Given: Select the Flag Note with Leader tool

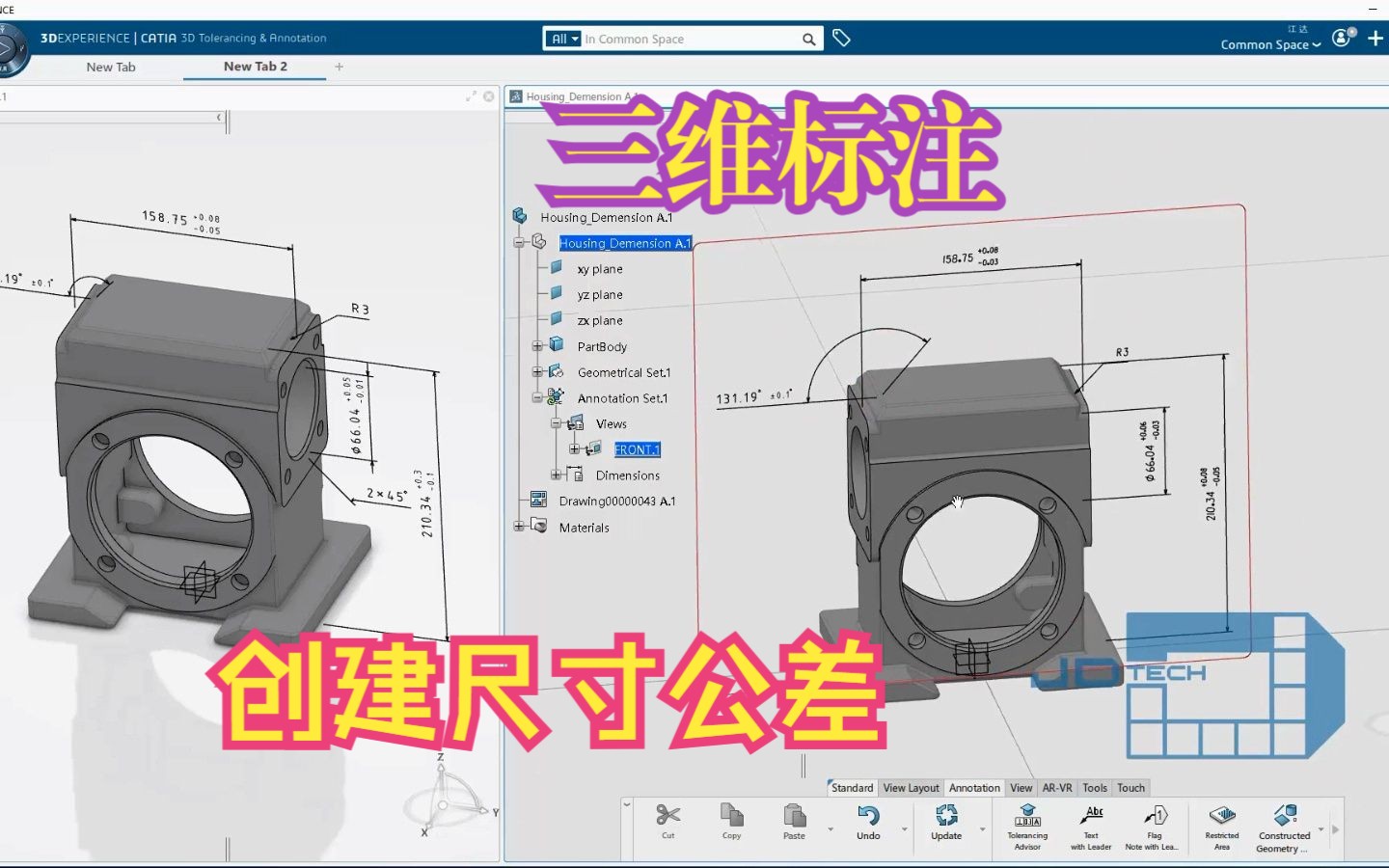Looking at the screenshot, I should [x=1154, y=825].
